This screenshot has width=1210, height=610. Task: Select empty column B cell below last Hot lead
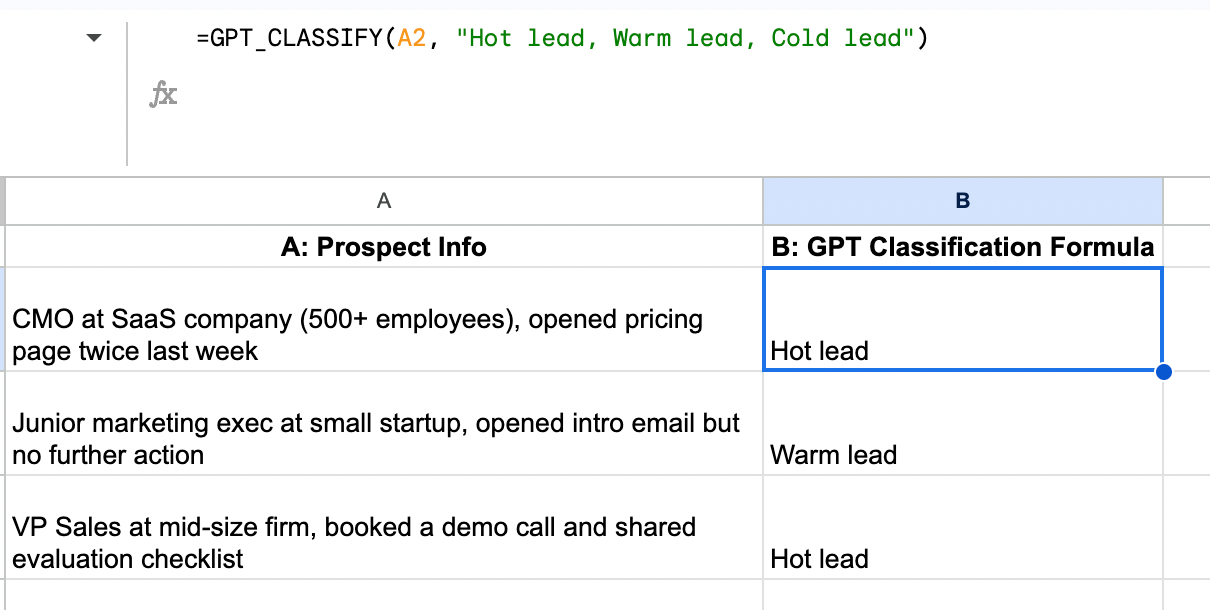(962, 595)
